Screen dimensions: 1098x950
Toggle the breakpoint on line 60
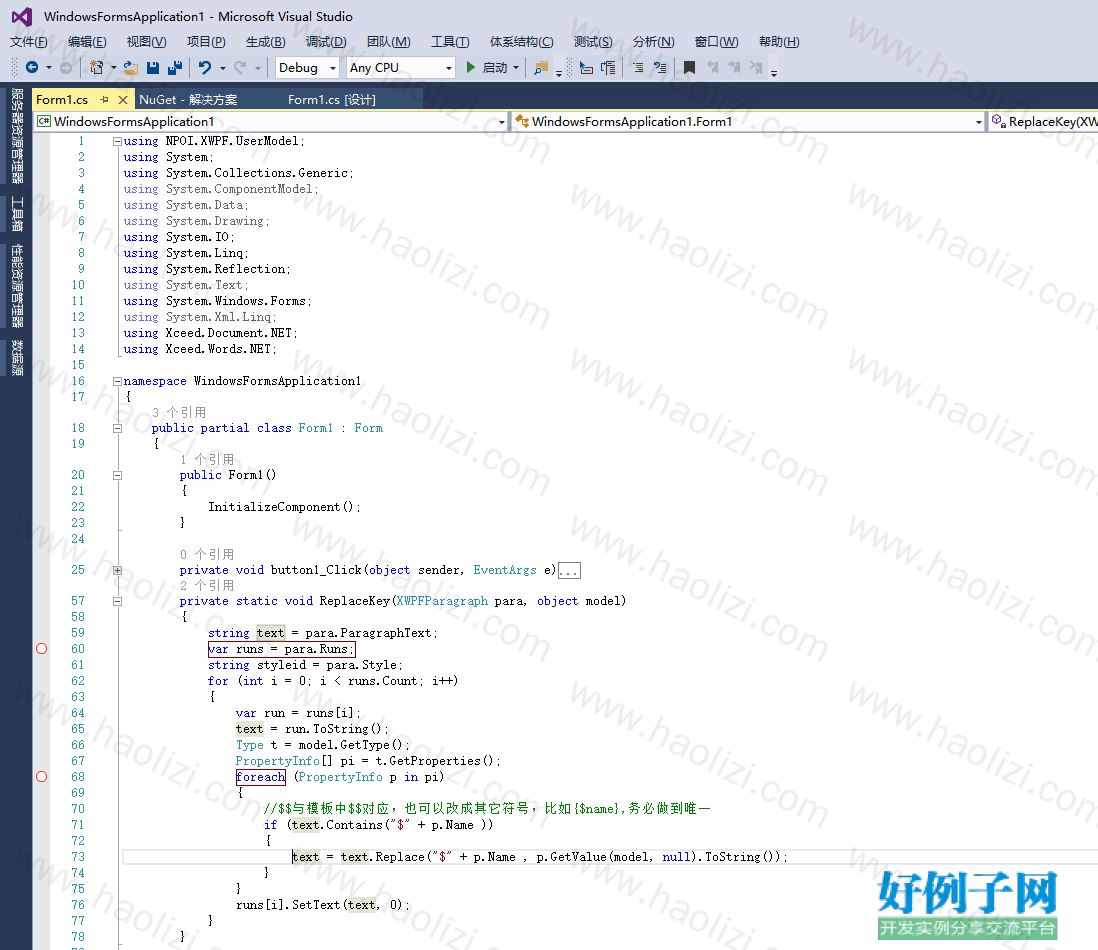point(41,649)
